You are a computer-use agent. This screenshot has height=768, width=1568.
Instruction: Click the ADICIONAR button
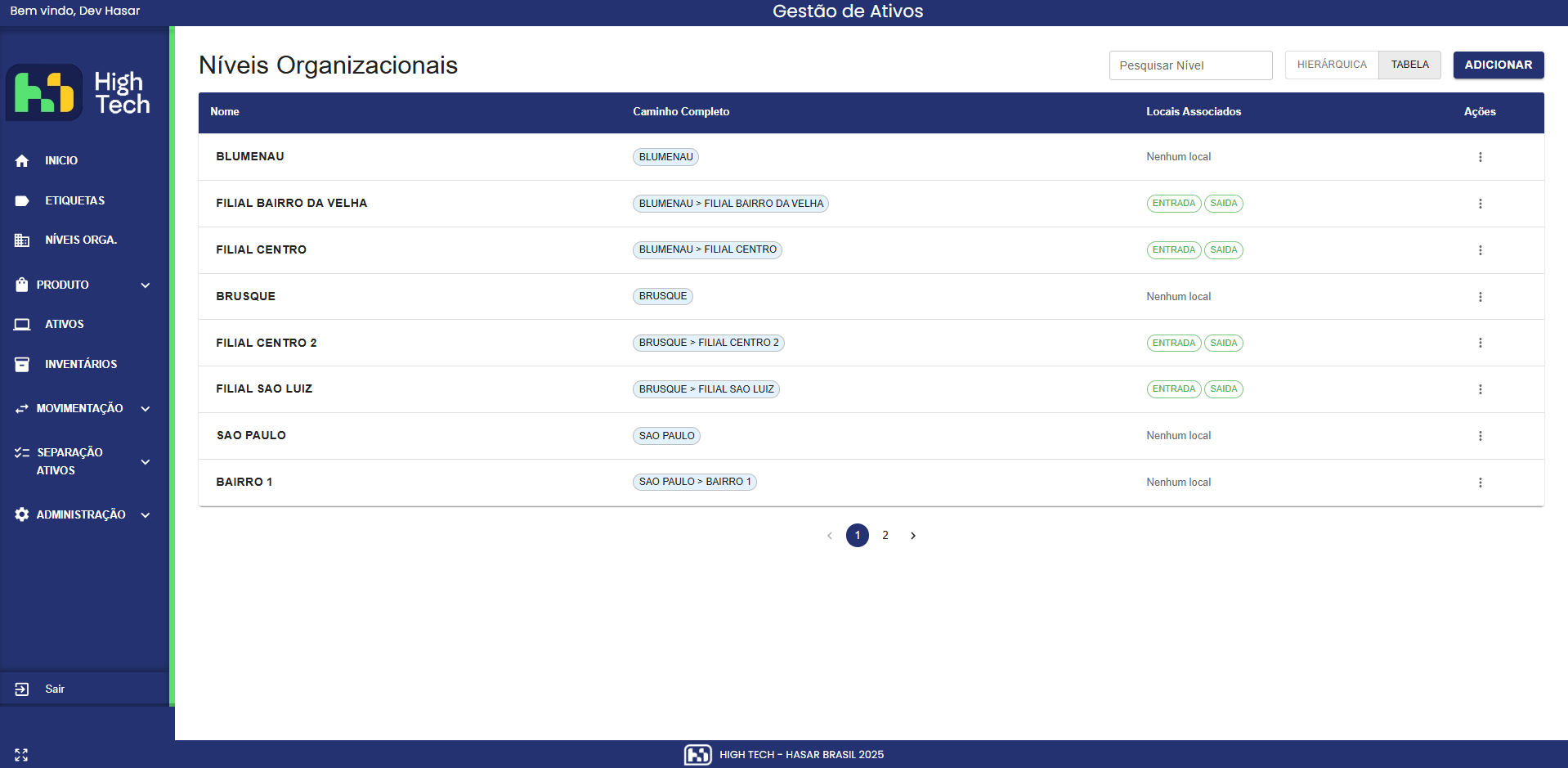click(1498, 65)
